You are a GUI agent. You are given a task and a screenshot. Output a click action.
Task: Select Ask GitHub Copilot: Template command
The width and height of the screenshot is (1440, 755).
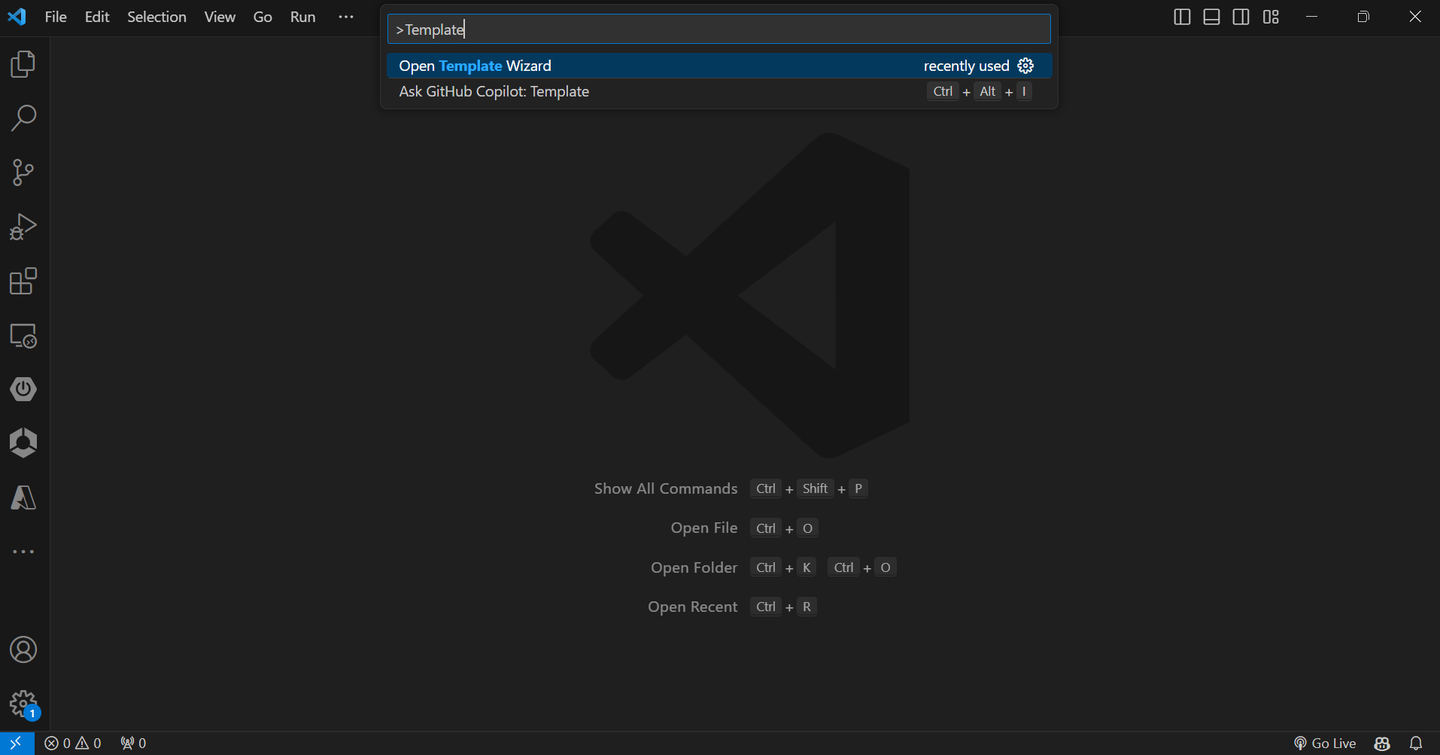point(719,92)
